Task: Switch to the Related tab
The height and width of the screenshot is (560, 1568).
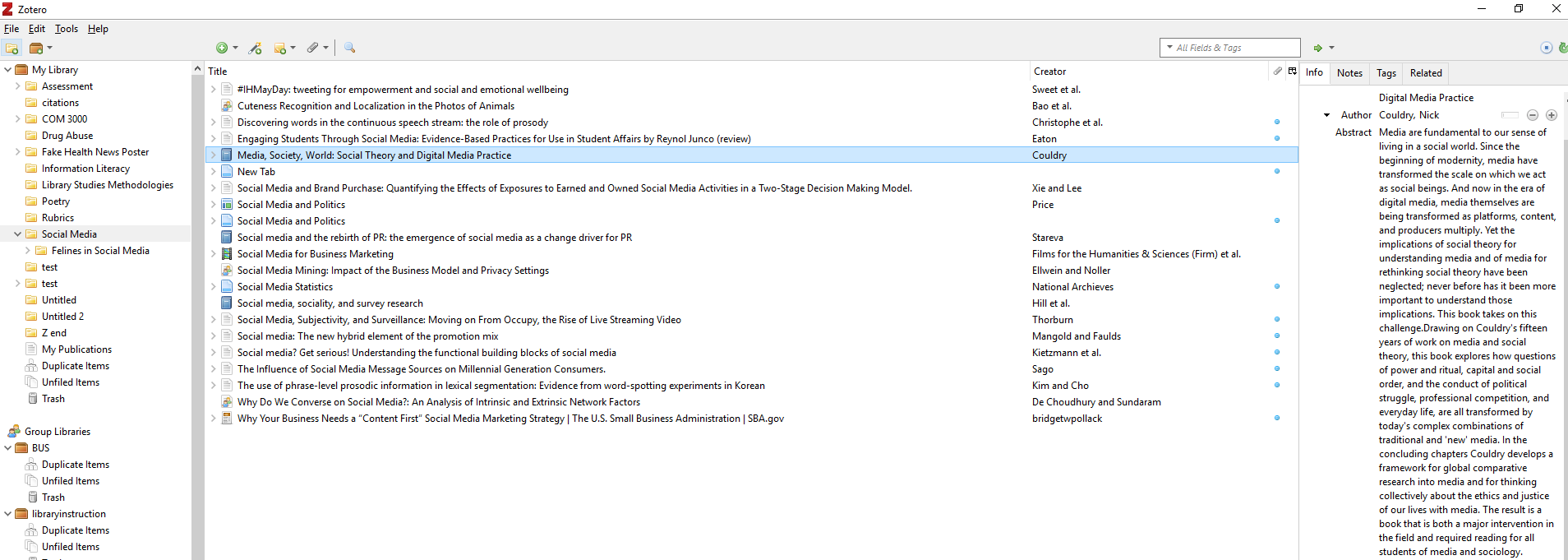Action: pyautogui.click(x=1426, y=73)
